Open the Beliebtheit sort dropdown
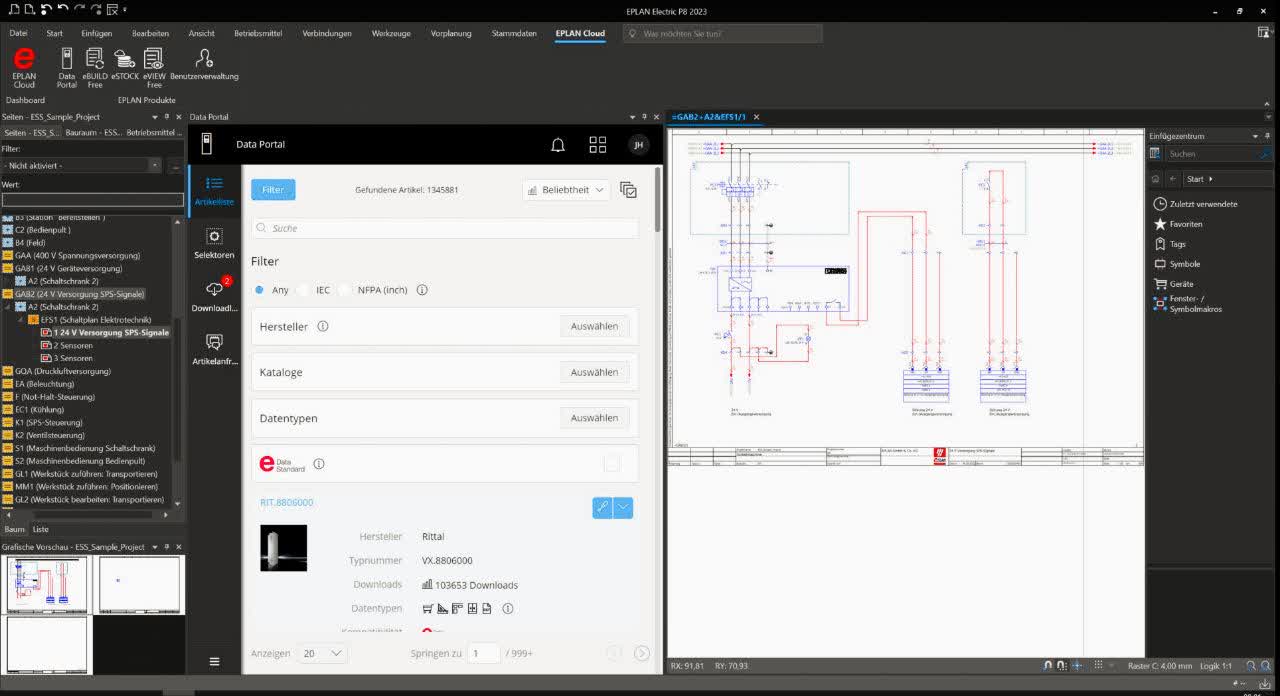The width and height of the screenshot is (1280, 696). pos(566,190)
